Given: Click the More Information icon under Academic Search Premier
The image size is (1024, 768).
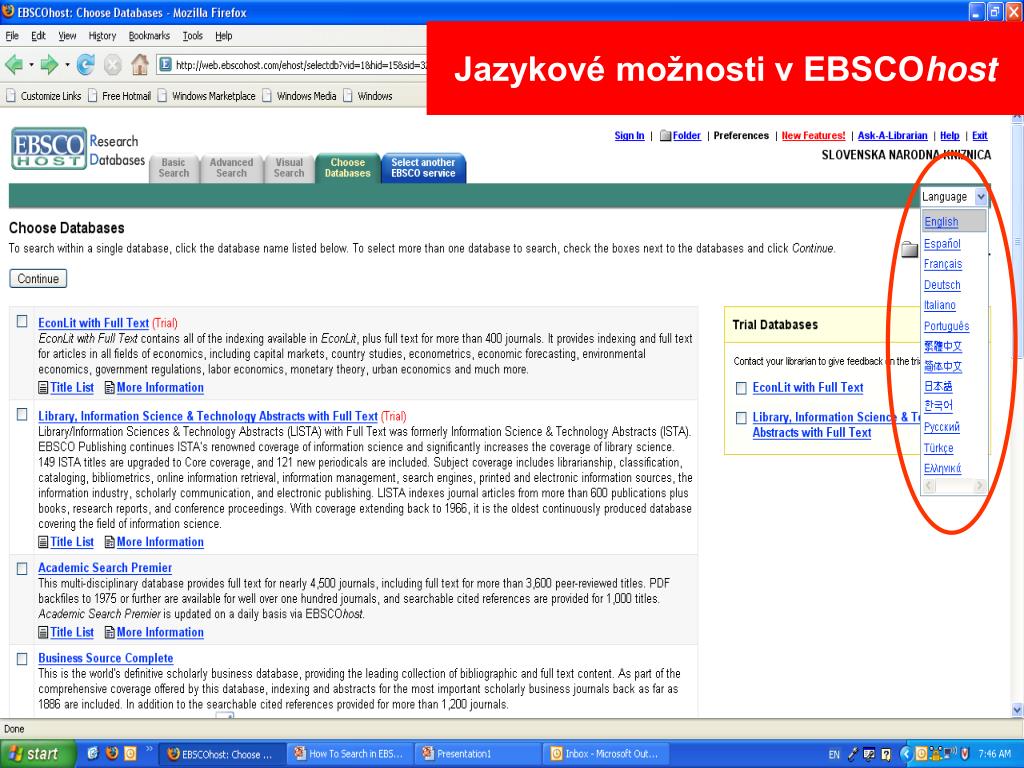Looking at the screenshot, I should (x=110, y=632).
